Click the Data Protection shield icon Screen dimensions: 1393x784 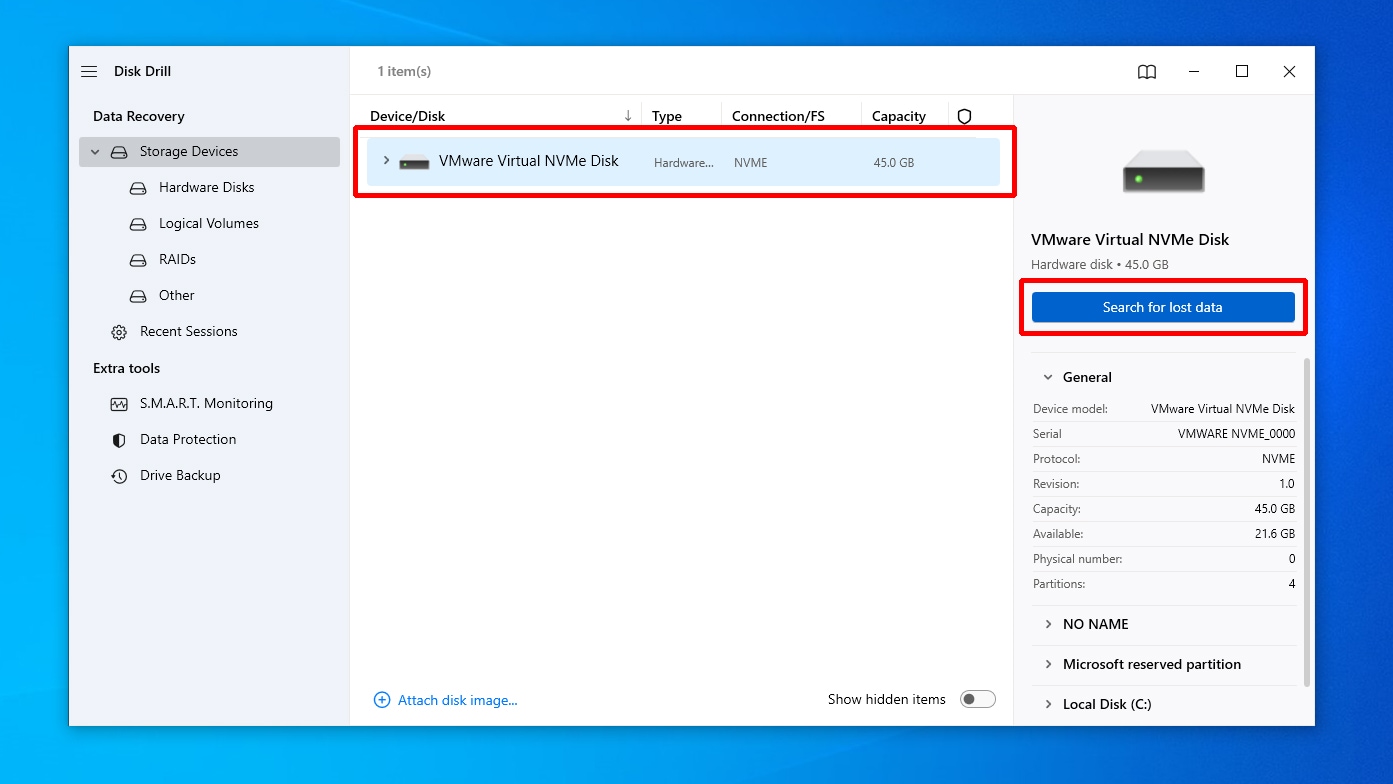[x=119, y=440]
